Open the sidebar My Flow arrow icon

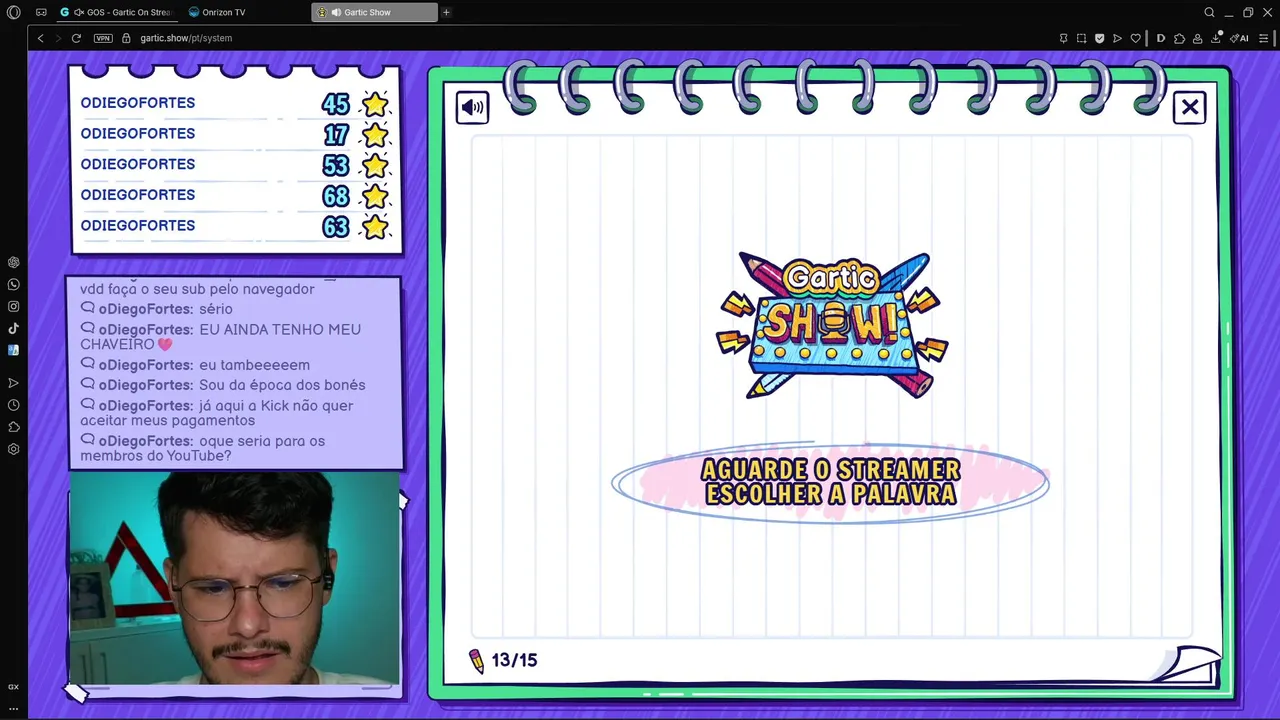pyautogui.click(x=13, y=383)
